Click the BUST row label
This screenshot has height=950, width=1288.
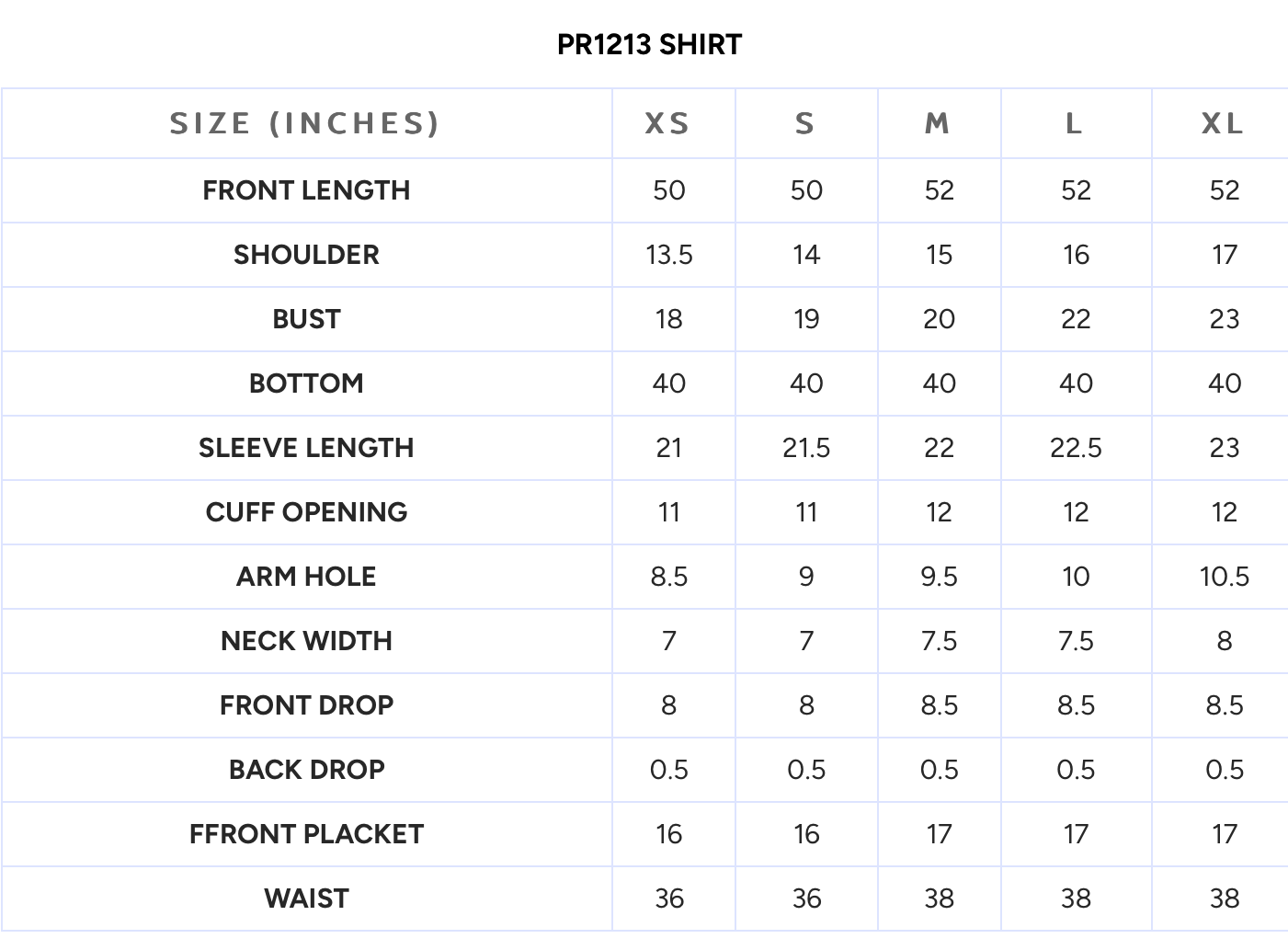(x=306, y=319)
